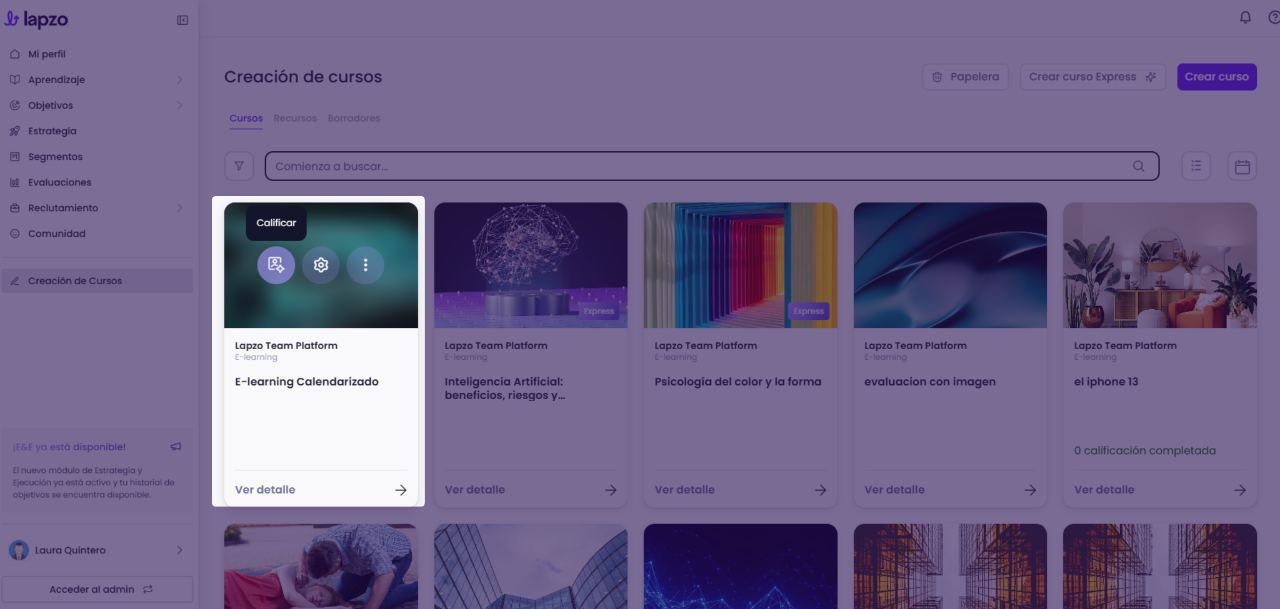Open the Inteligencia Artificial course thumbnail

(x=531, y=265)
